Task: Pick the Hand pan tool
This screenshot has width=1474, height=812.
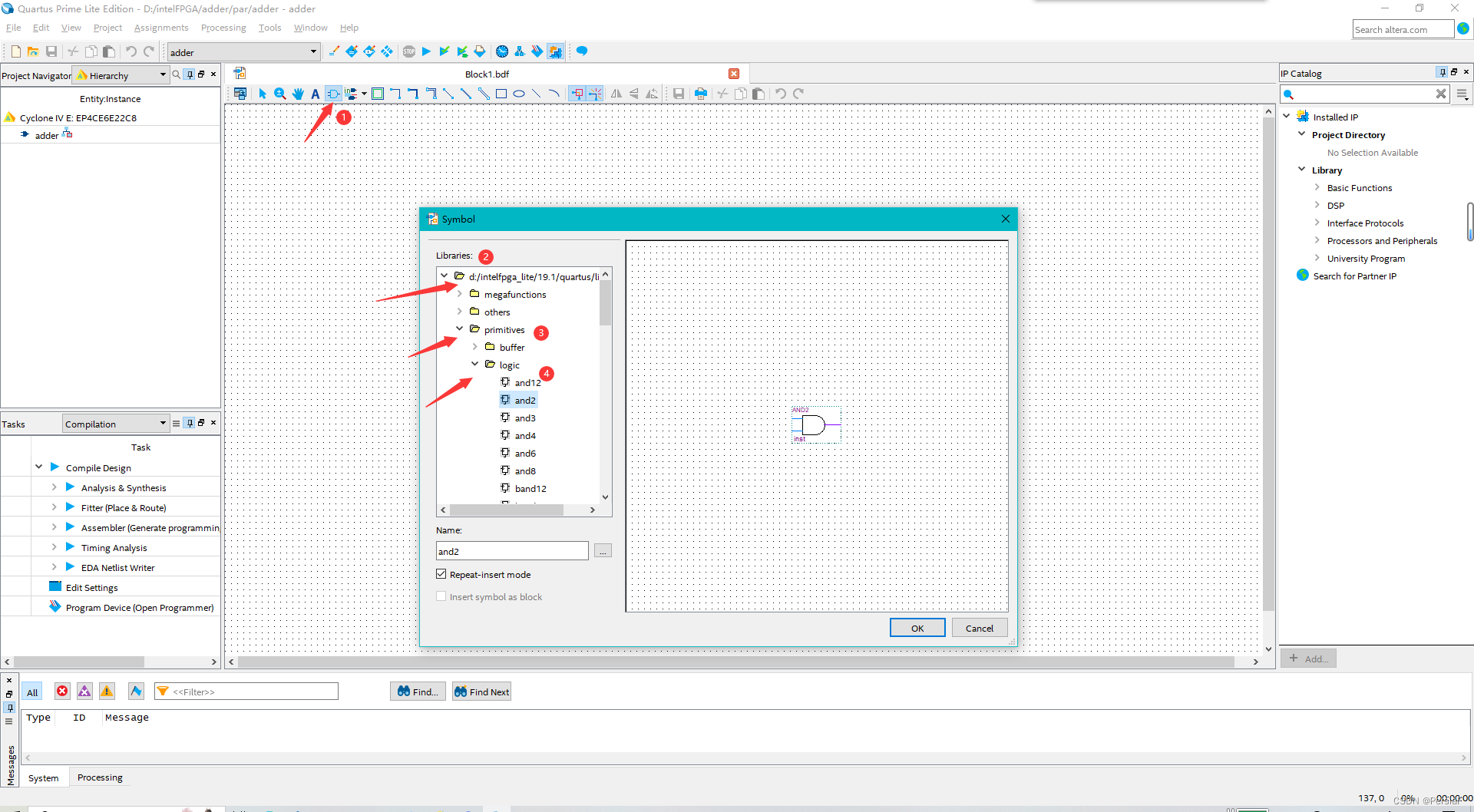Action: [298, 94]
